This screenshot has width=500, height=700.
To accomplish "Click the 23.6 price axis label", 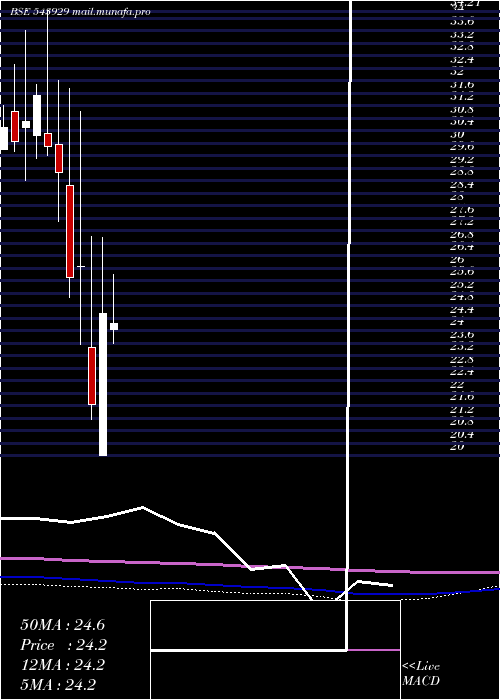I will pyautogui.click(x=462, y=334).
